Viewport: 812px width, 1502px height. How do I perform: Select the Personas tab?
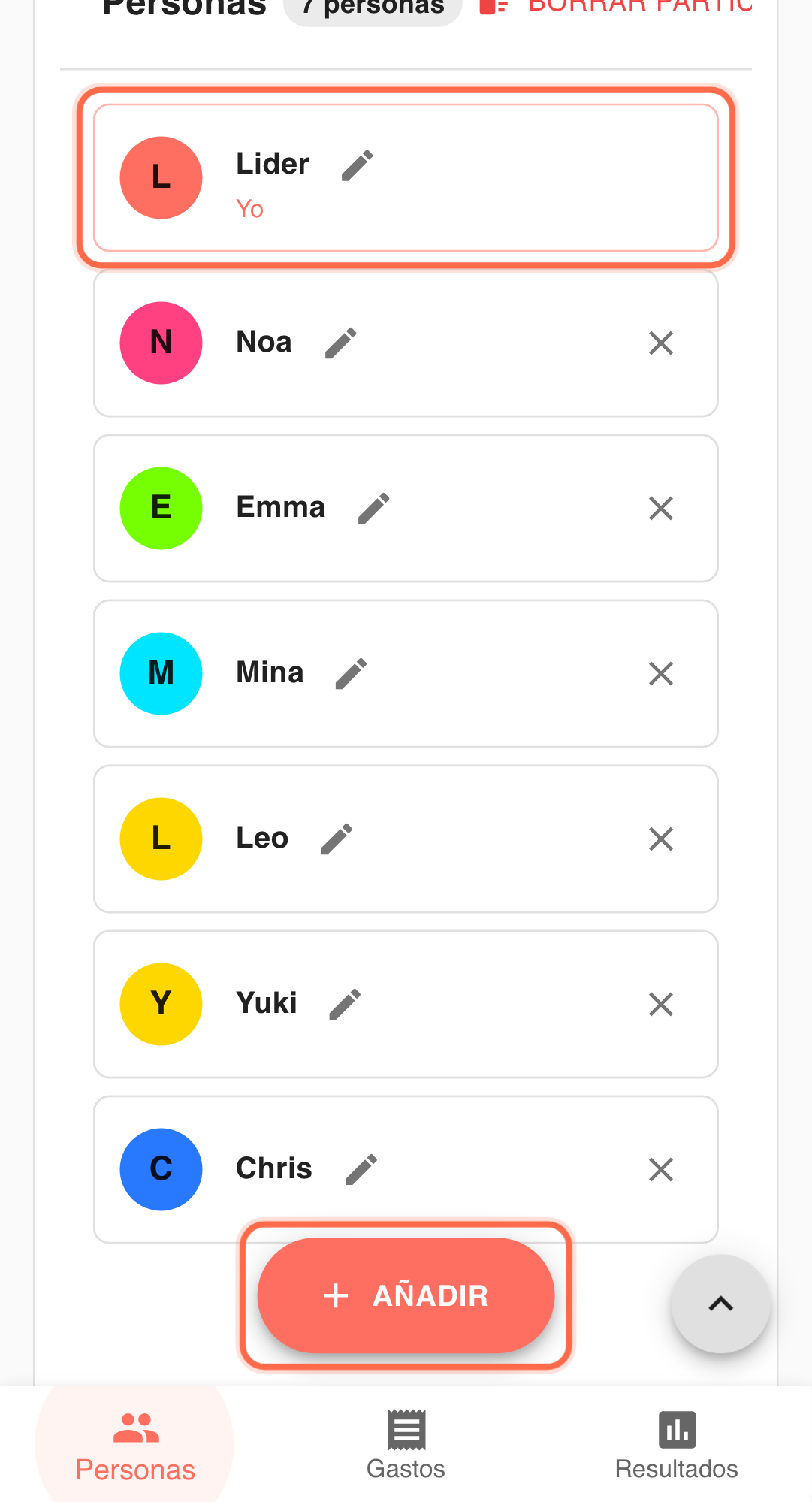(x=135, y=1445)
